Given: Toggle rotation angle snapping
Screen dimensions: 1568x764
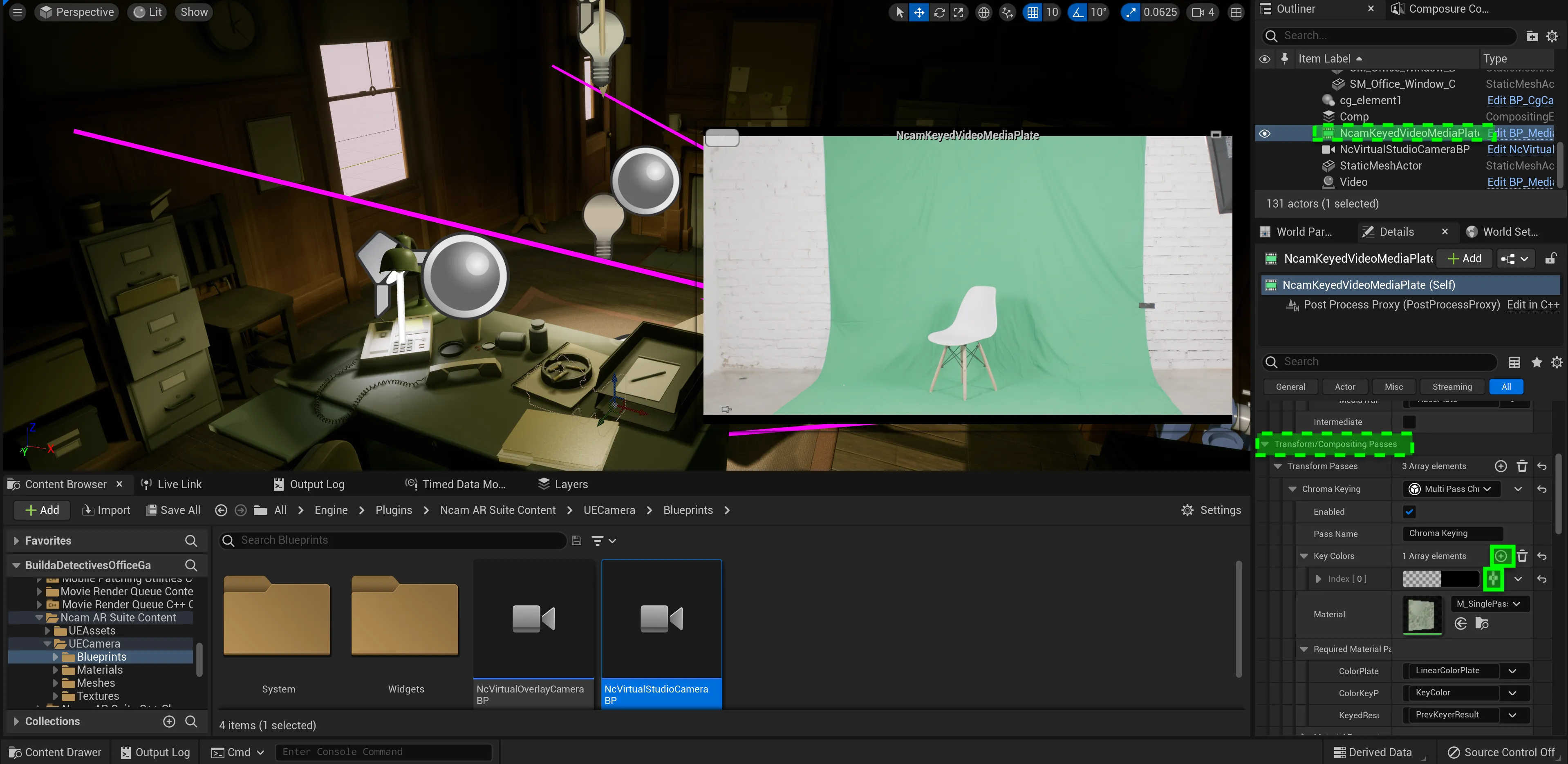Looking at the screenshot, I should tap(1077, 12).
